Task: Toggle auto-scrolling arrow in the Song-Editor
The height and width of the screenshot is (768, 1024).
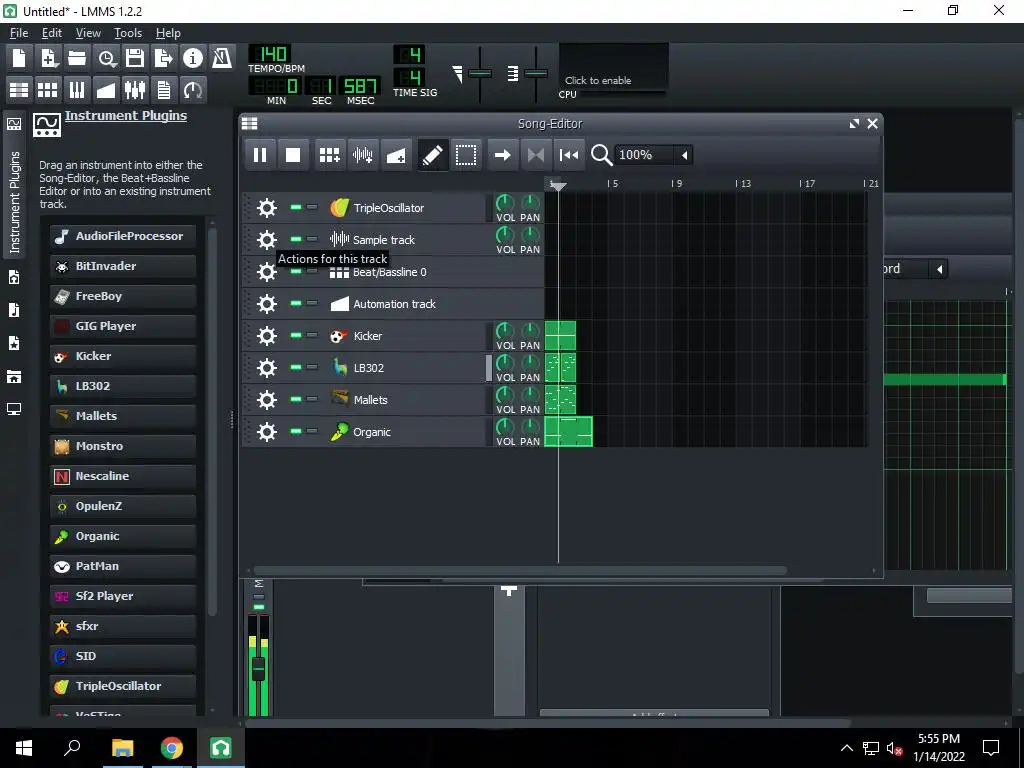Action: (502, 155)
